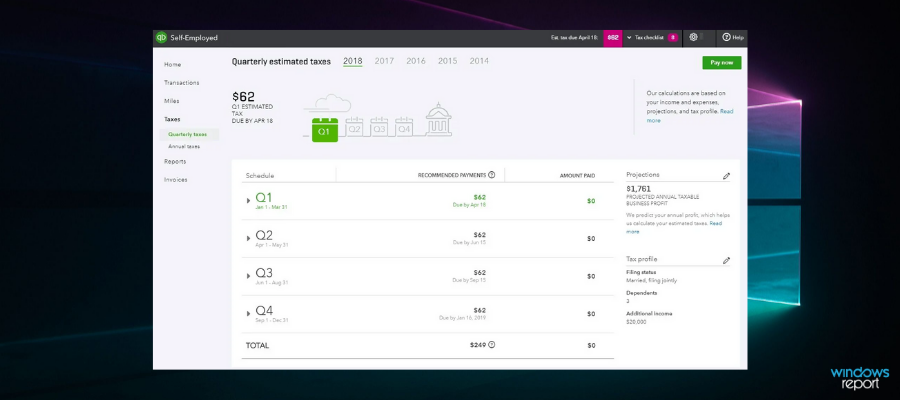Click the 'Est. tax due April 18' label
Screen dimensions: 900x400
[574, 38]
